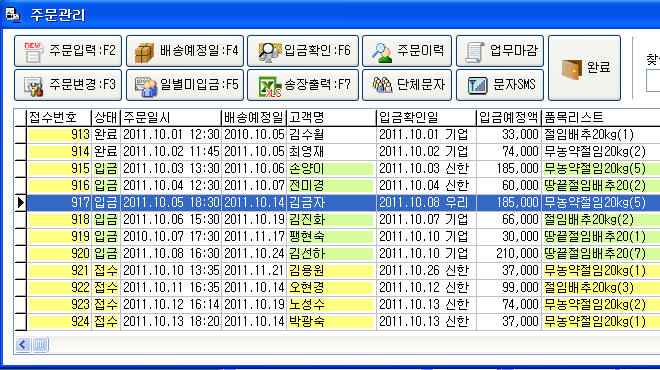This screenshot has height=370, width=660.
Task: Click the 입금예정액 column header
Action: click(x=508, y=117)
